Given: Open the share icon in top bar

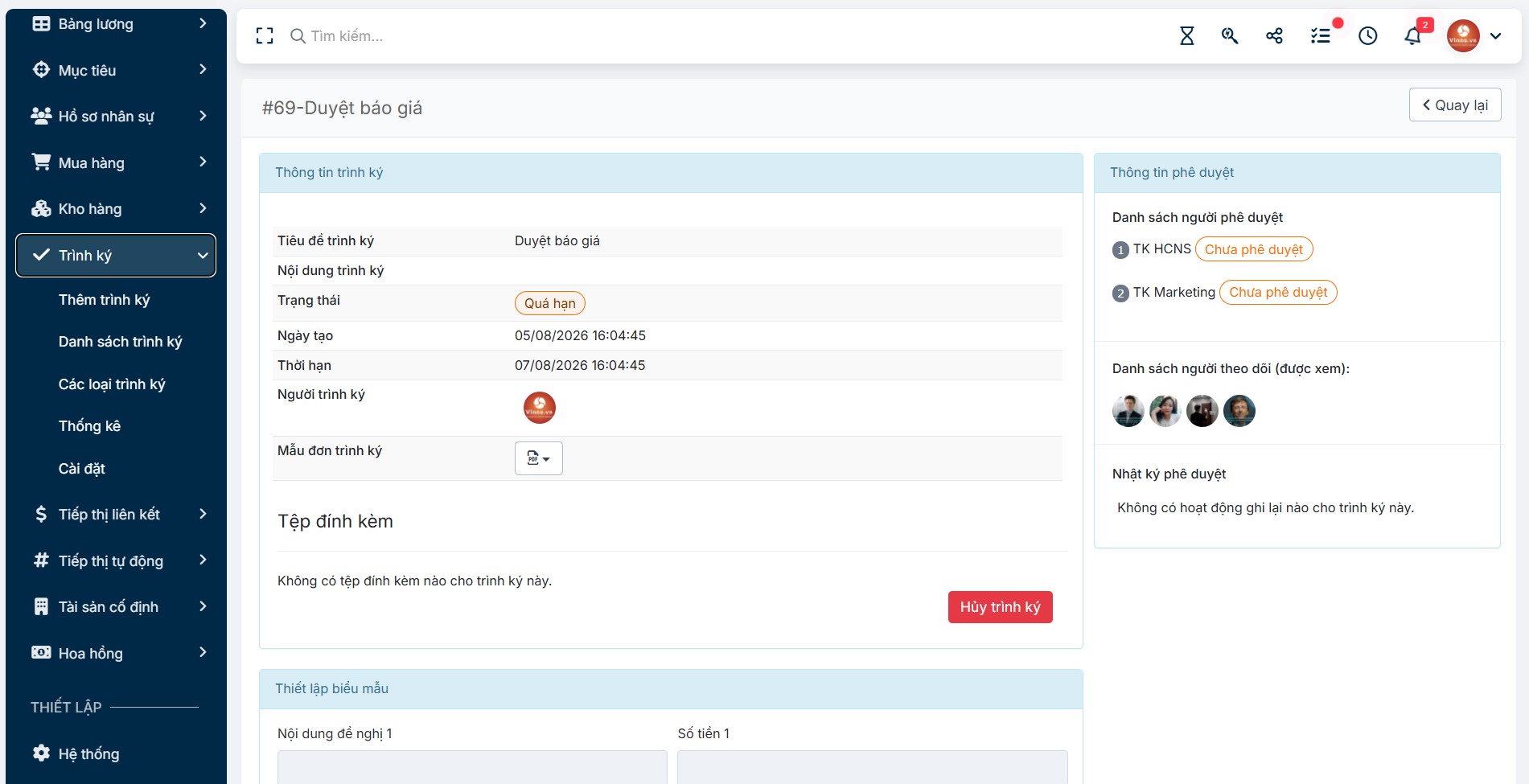Looking at the screenshot, I should point(1274,35).
